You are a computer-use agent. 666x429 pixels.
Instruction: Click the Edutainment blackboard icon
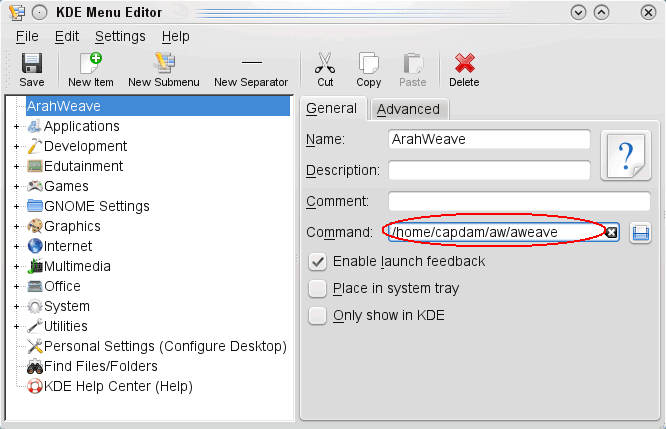34,166
